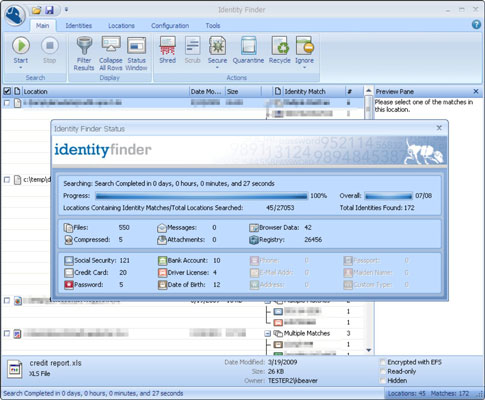
Task: Click the Overall progress bar
Action: coord(388,196)
